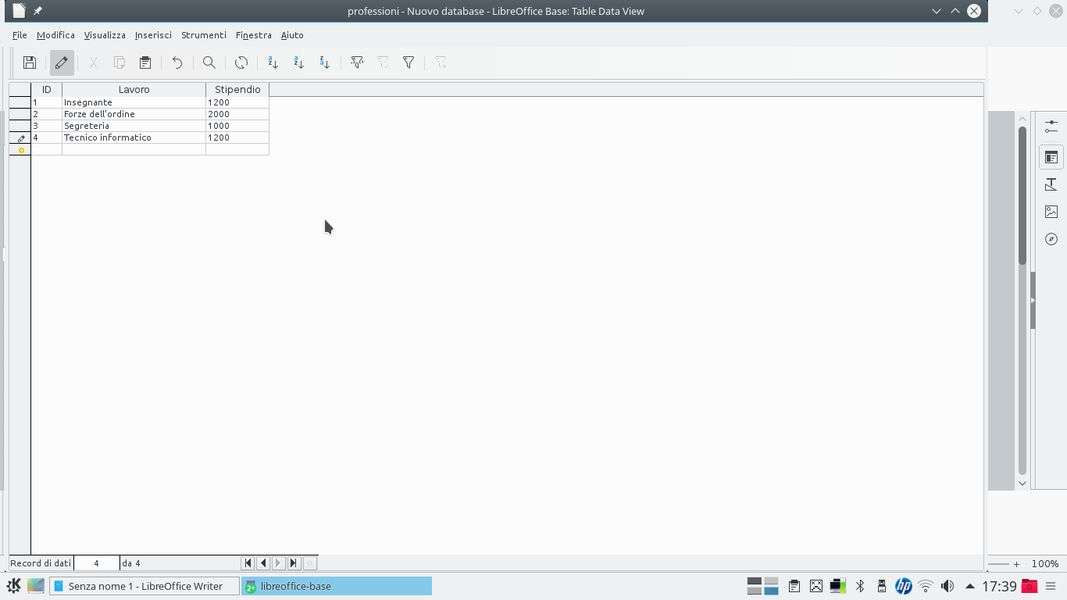
Task: Sort the column ascending
Action: coord(298,63)
